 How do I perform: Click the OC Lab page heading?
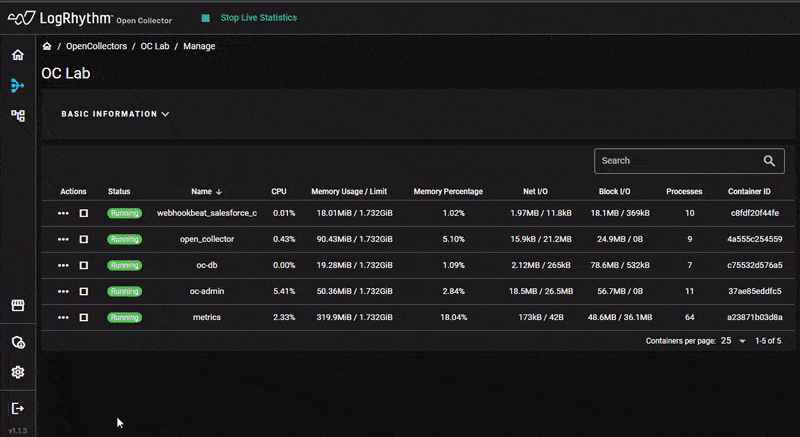[66, 73]
